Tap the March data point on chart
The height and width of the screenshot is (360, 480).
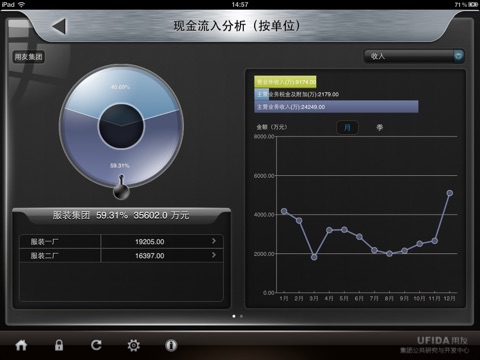pyautogui.click(x=314, y=257)
